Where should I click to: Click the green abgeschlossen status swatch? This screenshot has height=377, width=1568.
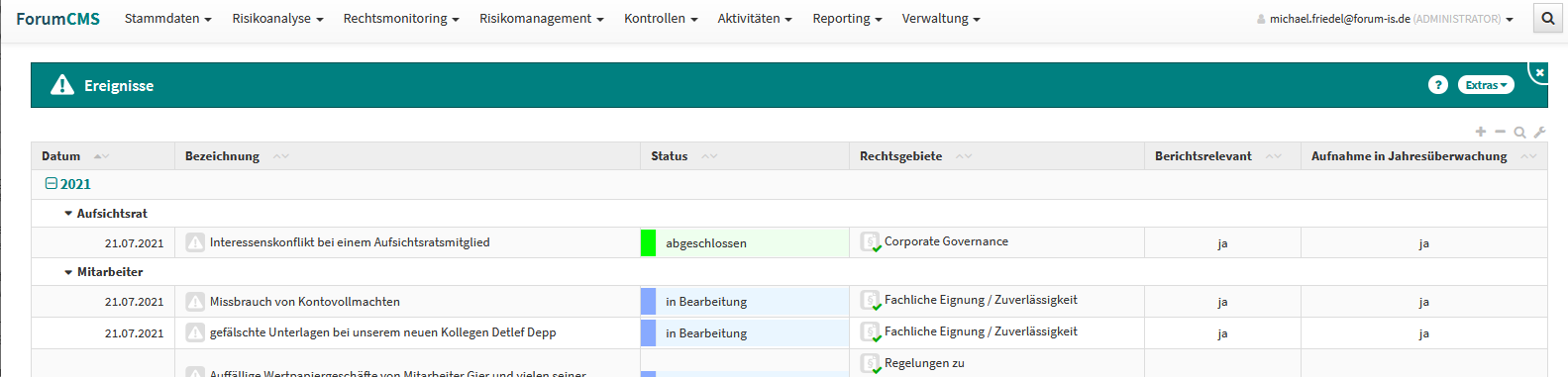pos(648,242)
